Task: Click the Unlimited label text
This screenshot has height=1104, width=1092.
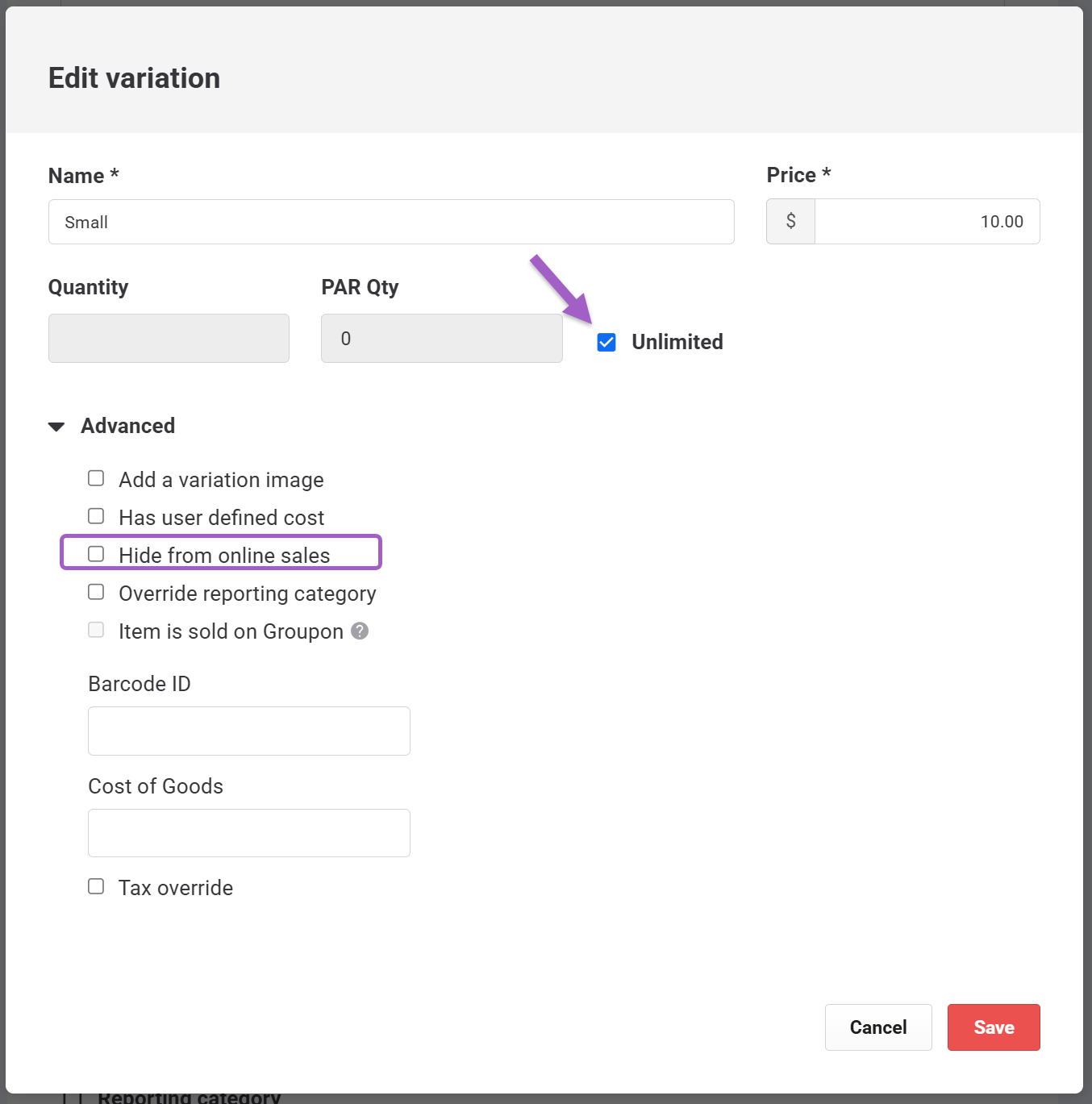Action: [677, 342]
